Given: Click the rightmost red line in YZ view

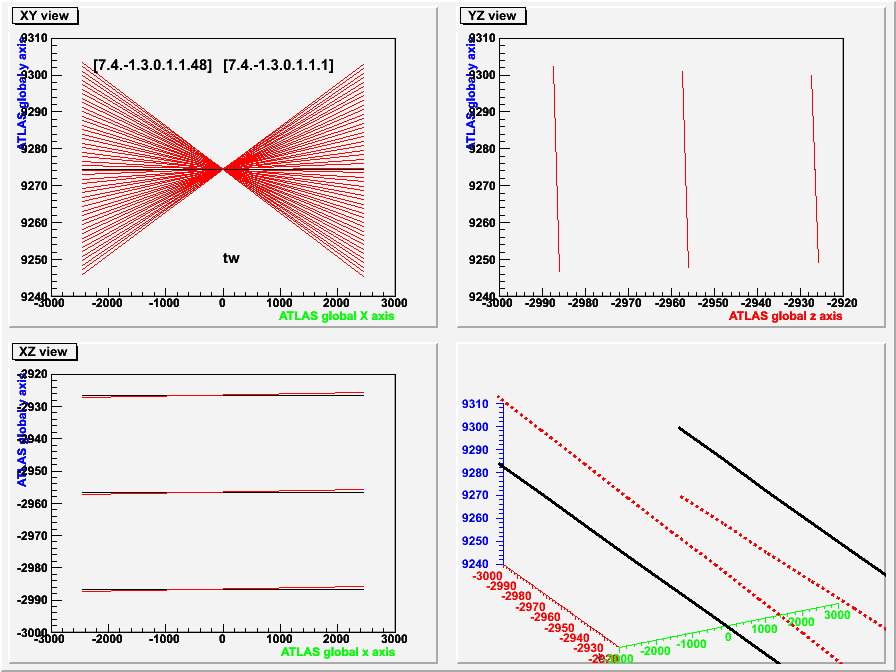Looking at the screenshot, I should click(815, 170).
